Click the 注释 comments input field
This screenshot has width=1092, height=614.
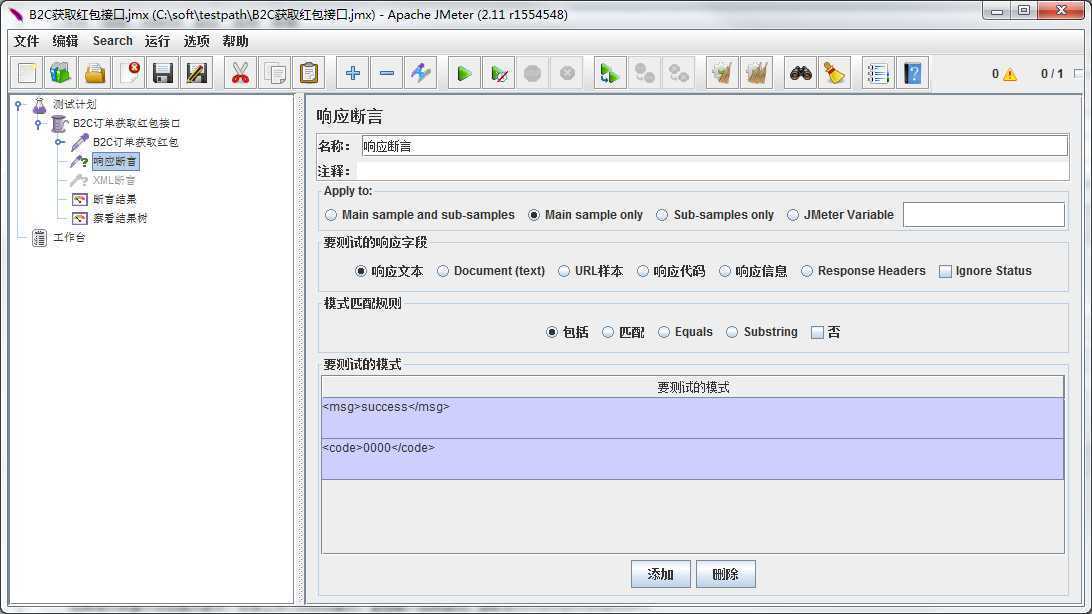pos(712,171)
